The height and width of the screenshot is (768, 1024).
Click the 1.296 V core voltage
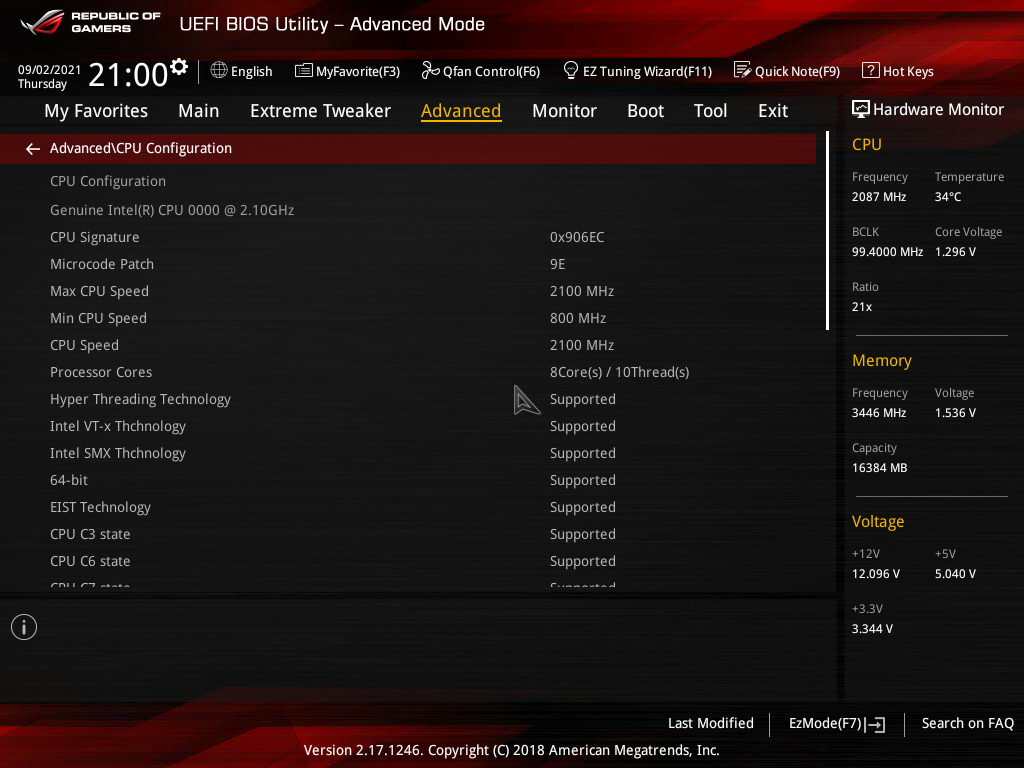coord(955,251)
